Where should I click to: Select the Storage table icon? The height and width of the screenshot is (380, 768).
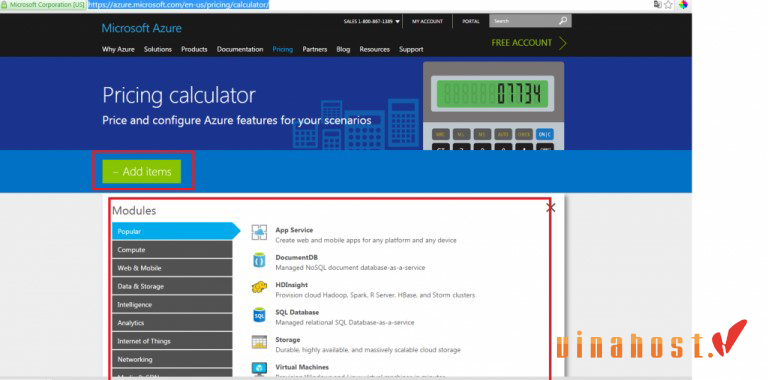tap(259, 342)
